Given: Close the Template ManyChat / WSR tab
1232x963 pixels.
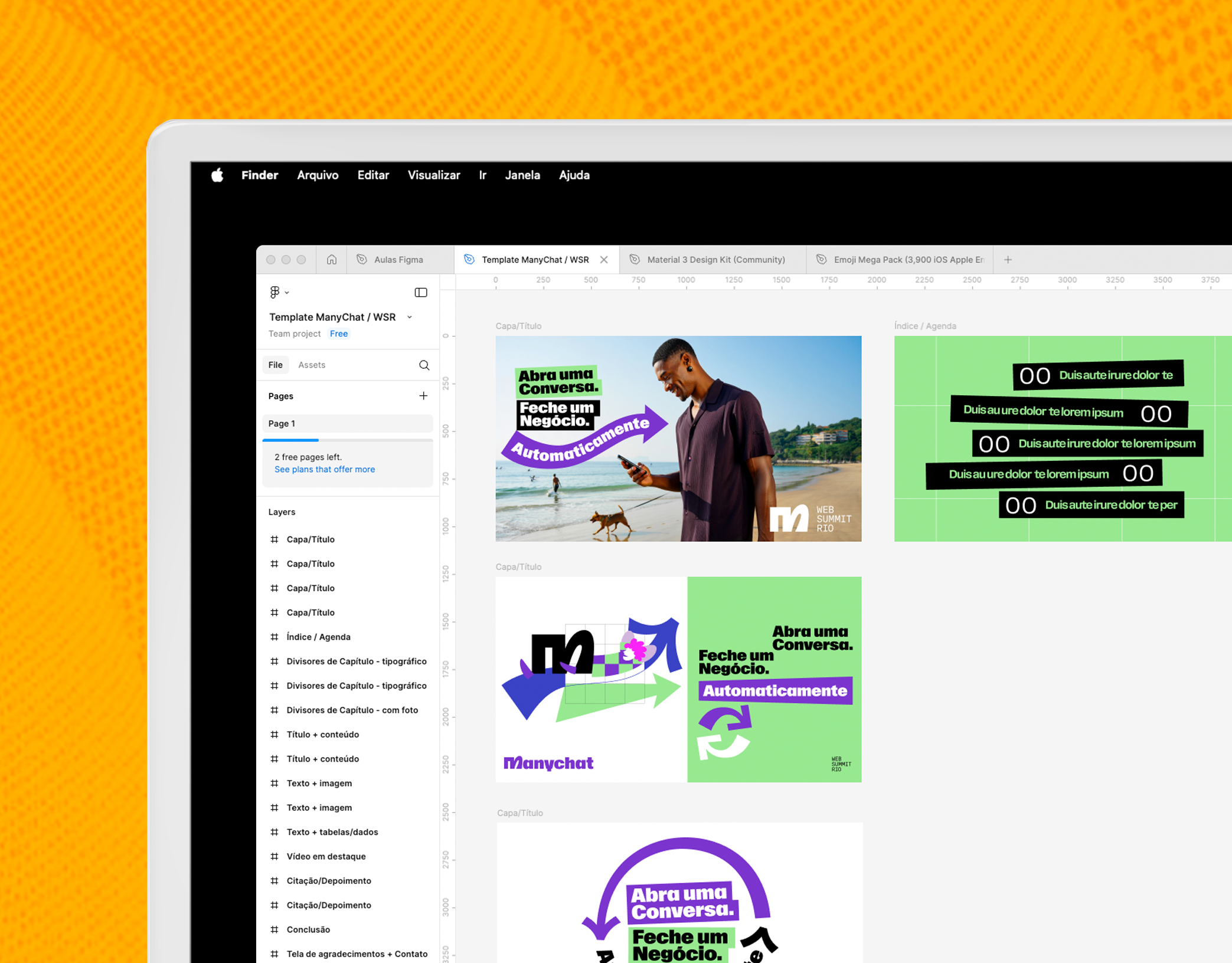Looking at the screenshot, I should coord(604,260).
